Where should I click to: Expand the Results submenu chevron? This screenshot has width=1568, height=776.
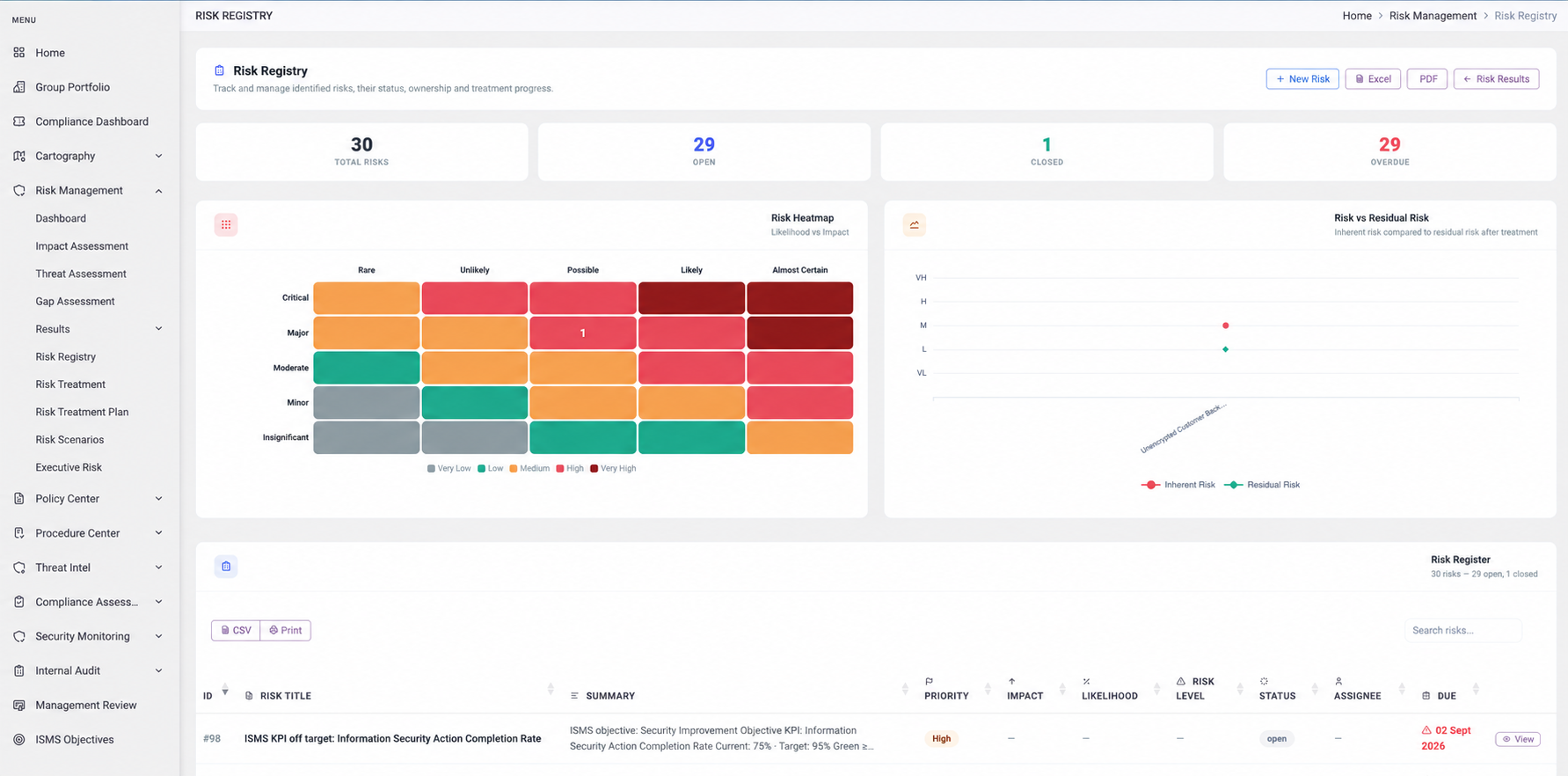tap(158, 329)
